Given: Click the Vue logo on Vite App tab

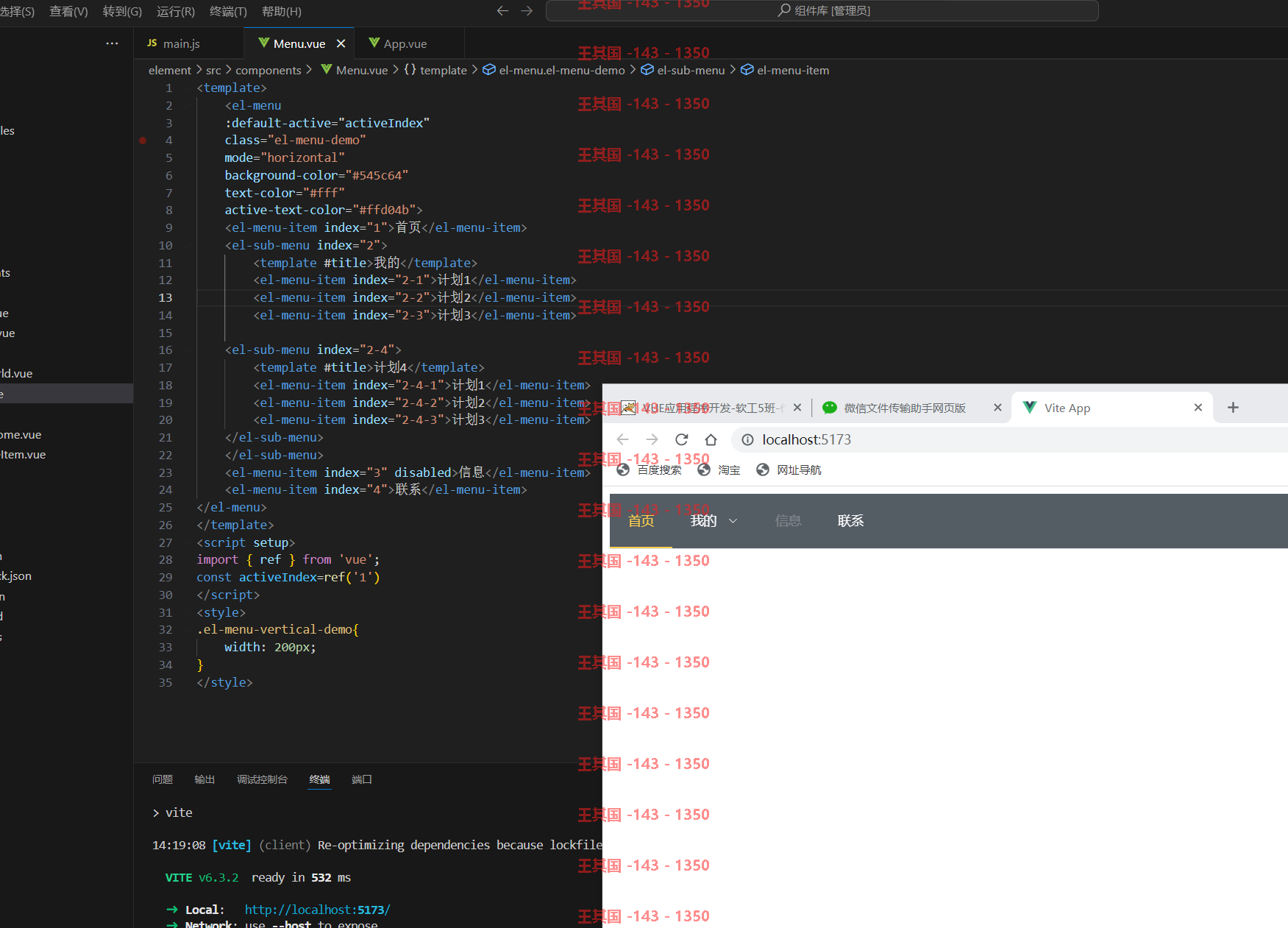Looking at the screenshot, I should [1030, 407].
